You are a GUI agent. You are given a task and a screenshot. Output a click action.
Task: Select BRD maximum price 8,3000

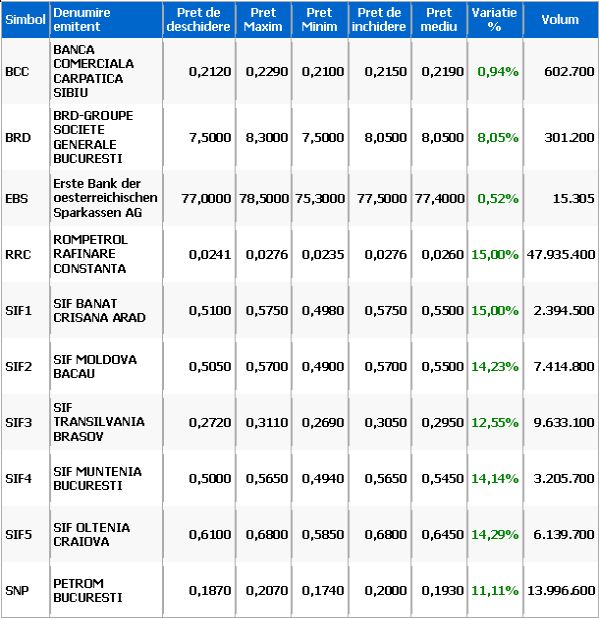(267, 138)
